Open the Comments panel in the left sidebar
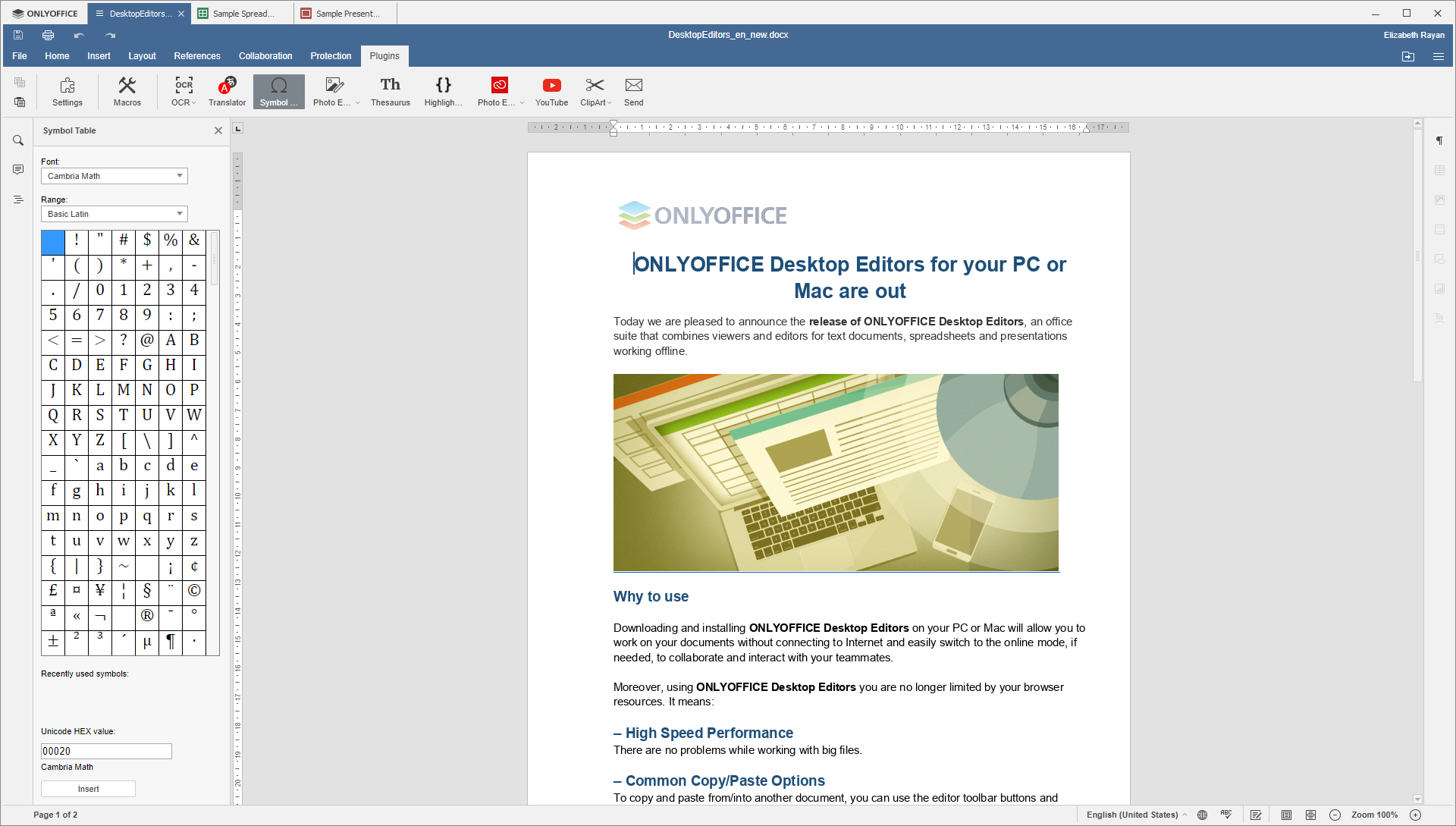 18,170
